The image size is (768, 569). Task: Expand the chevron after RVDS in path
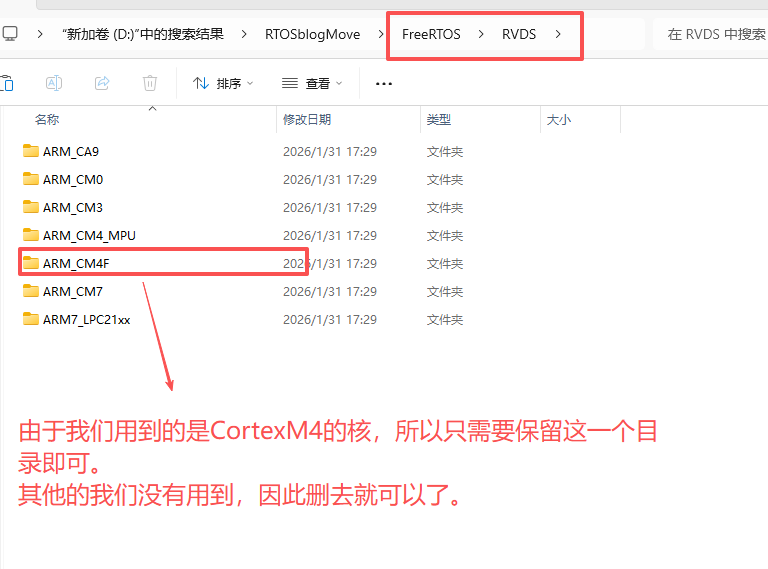coord(558,34)
